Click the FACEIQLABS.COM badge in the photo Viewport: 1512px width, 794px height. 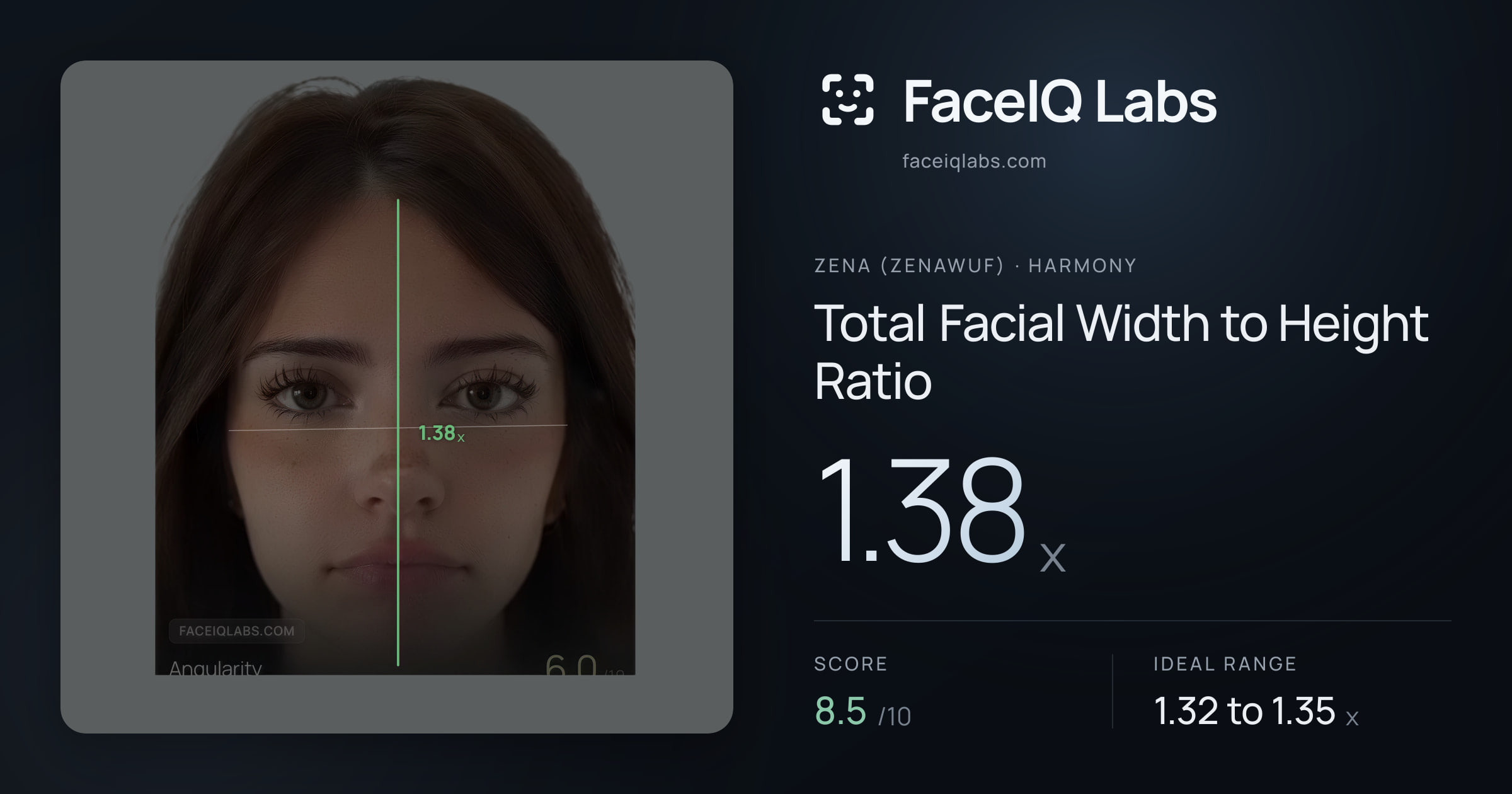tap(237, 631)
